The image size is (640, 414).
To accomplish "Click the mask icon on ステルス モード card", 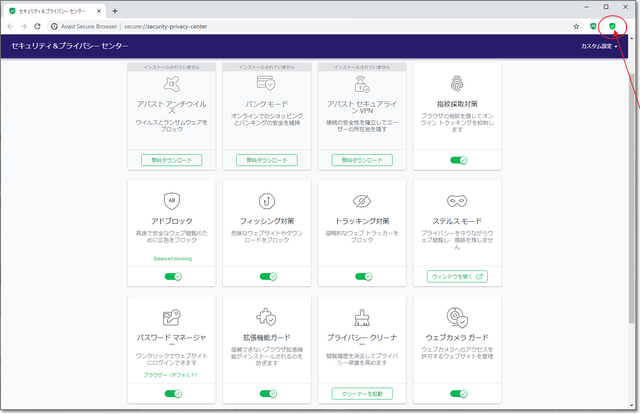I will tap(457, 200).
